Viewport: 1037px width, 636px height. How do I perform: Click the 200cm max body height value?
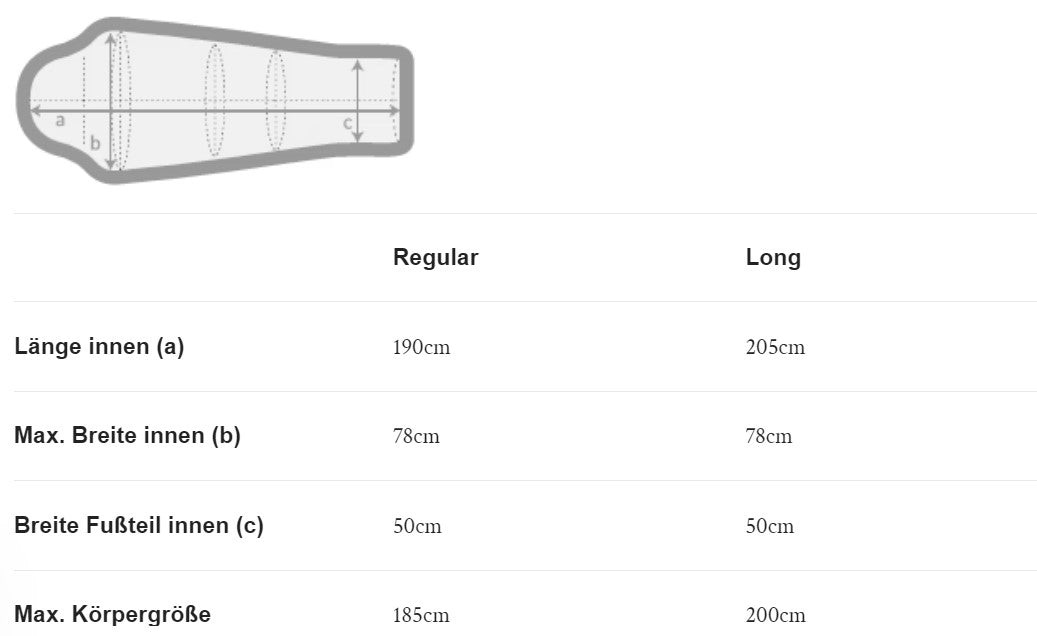[775, 615]
